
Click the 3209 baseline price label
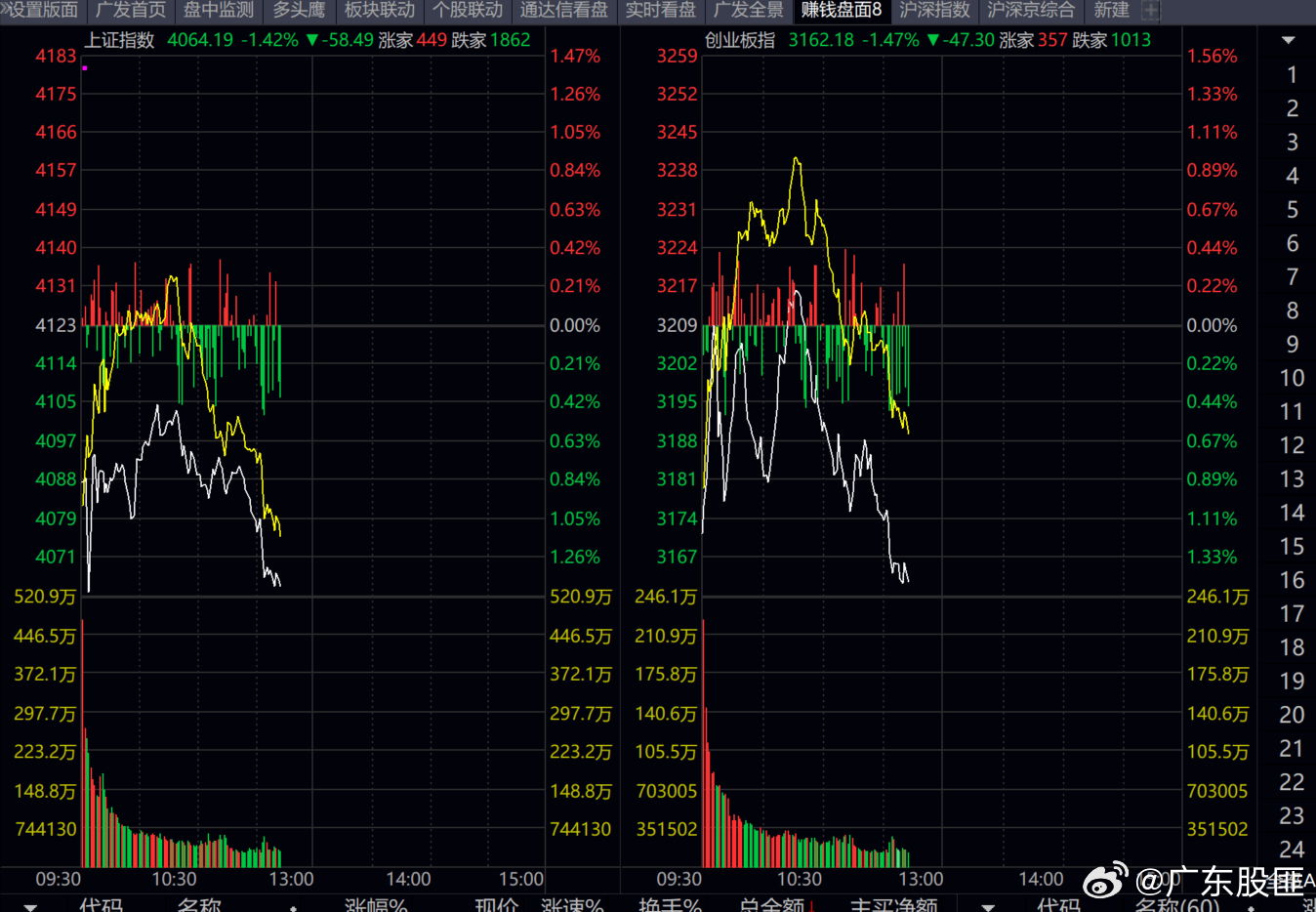[x=677, y=325]
